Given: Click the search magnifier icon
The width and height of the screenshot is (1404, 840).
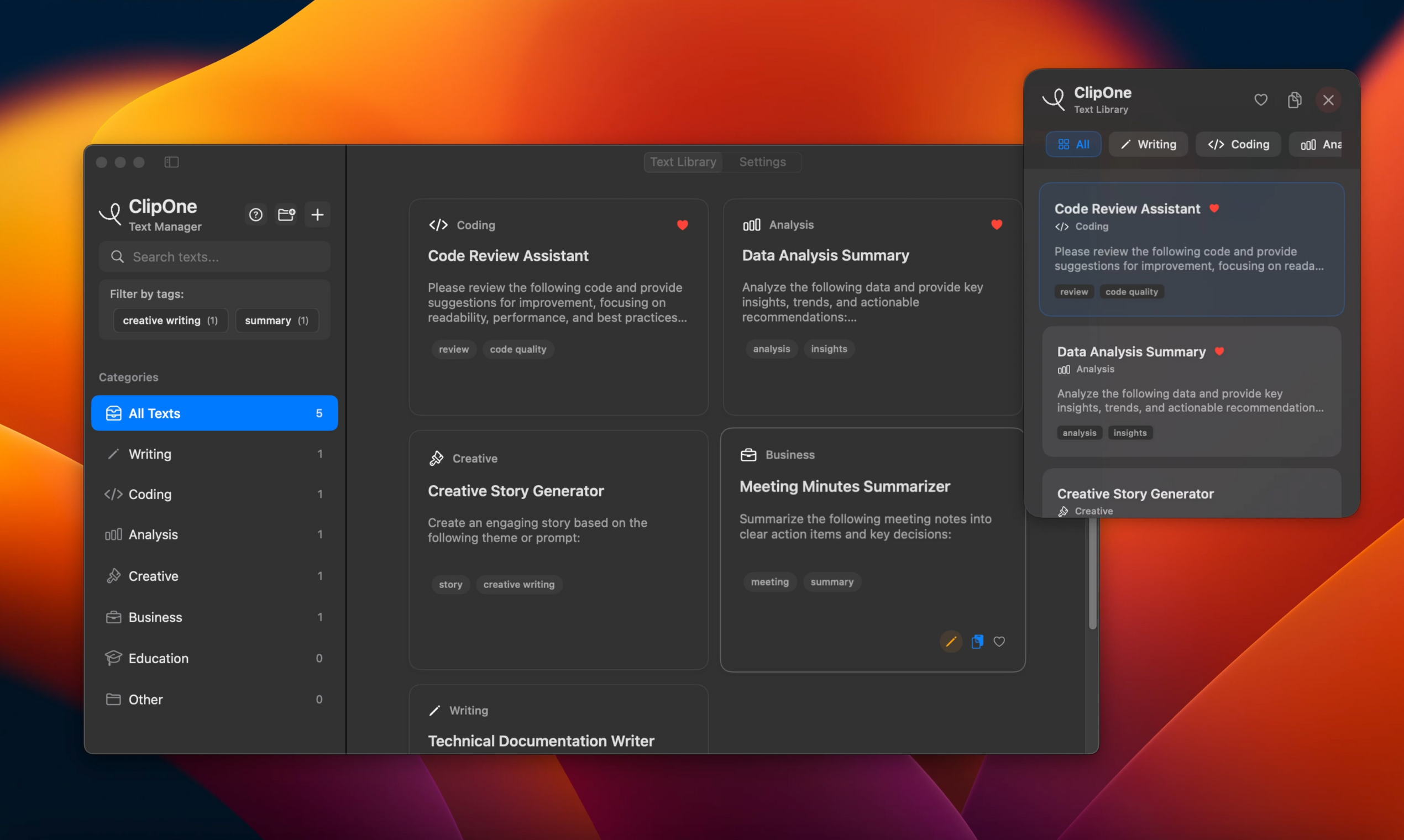Looking at the screenshot, I should [x=117, y=257].
